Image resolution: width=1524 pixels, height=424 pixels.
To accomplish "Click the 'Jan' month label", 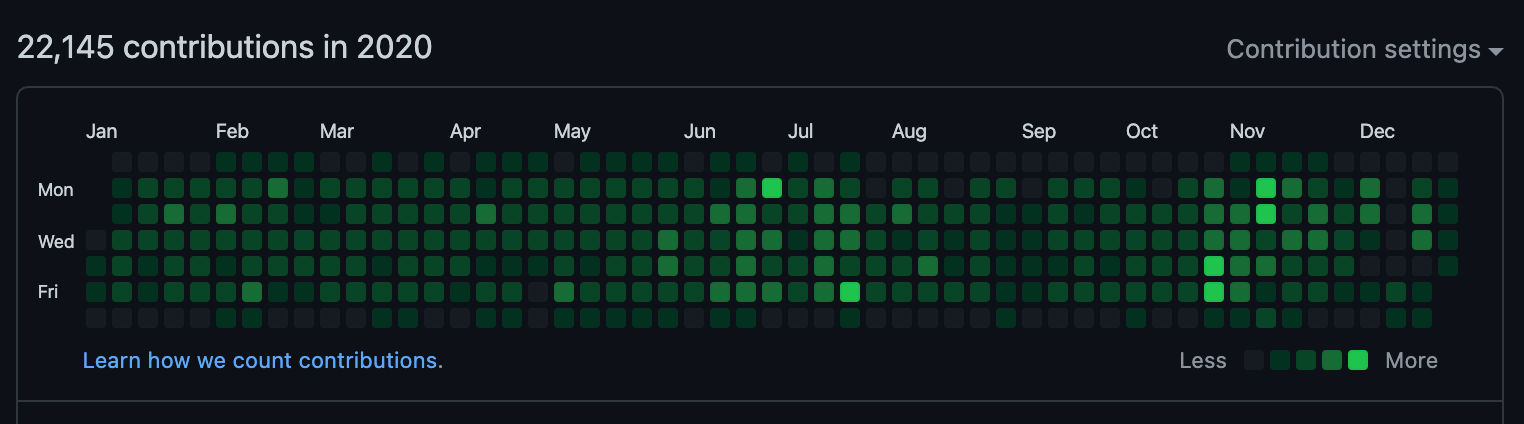I will tap(101, 131).
